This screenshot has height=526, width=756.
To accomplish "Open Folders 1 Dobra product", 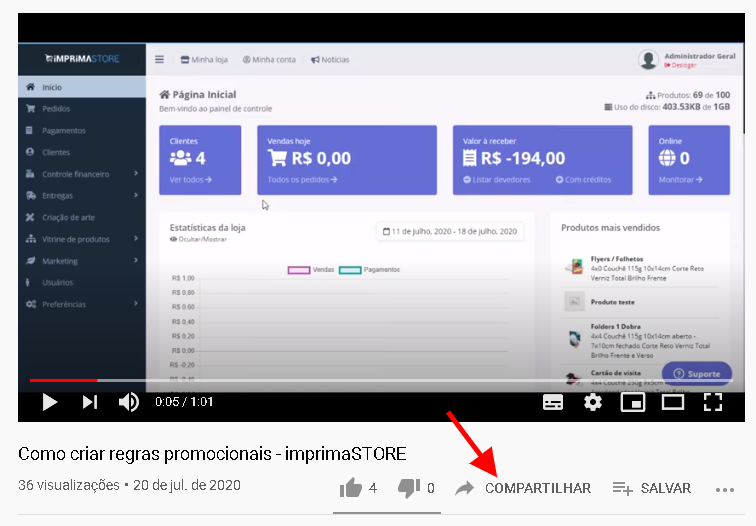I will [x=616, y=326].
